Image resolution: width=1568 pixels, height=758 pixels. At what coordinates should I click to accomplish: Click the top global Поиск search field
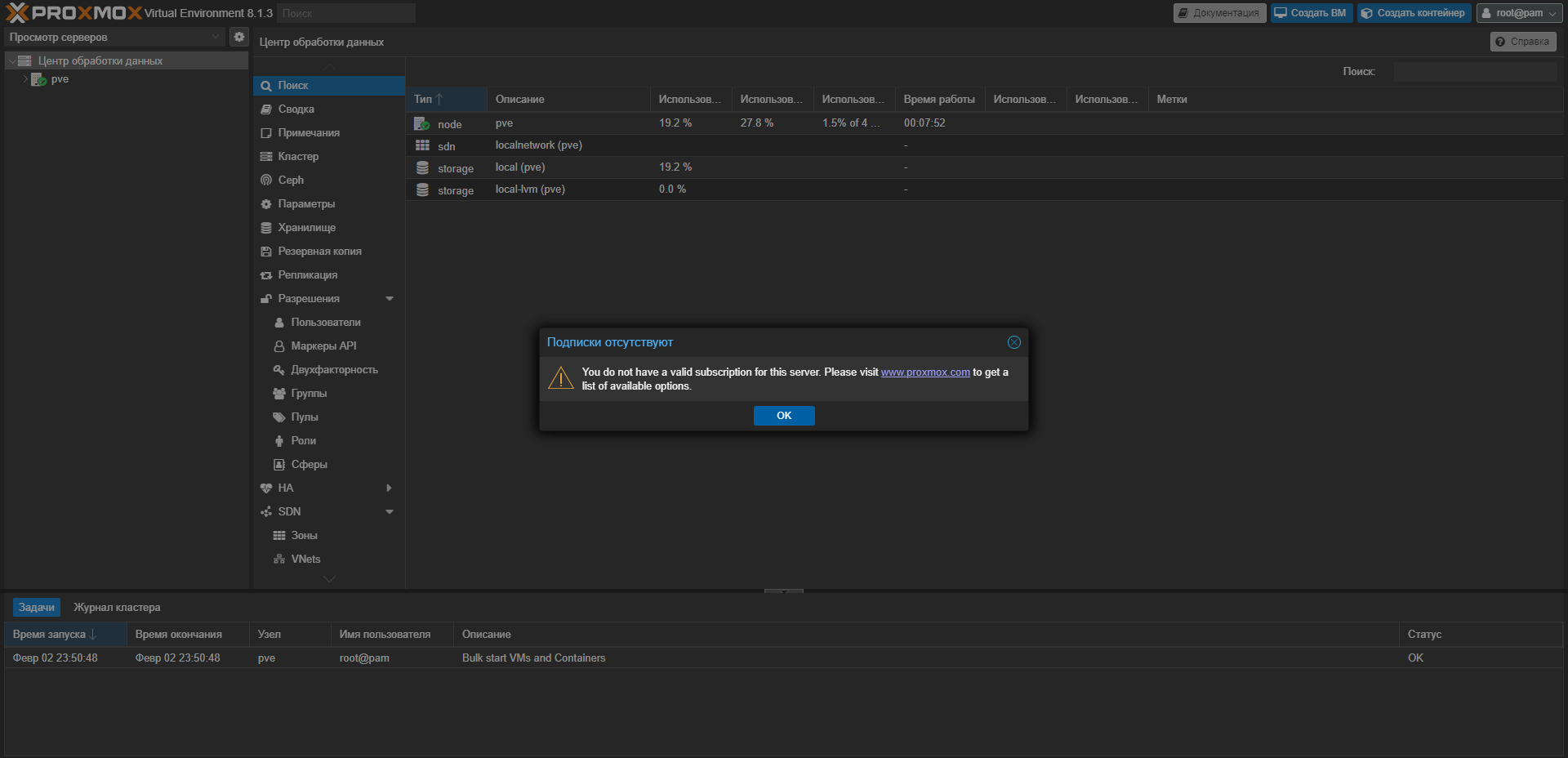[346, 13]
